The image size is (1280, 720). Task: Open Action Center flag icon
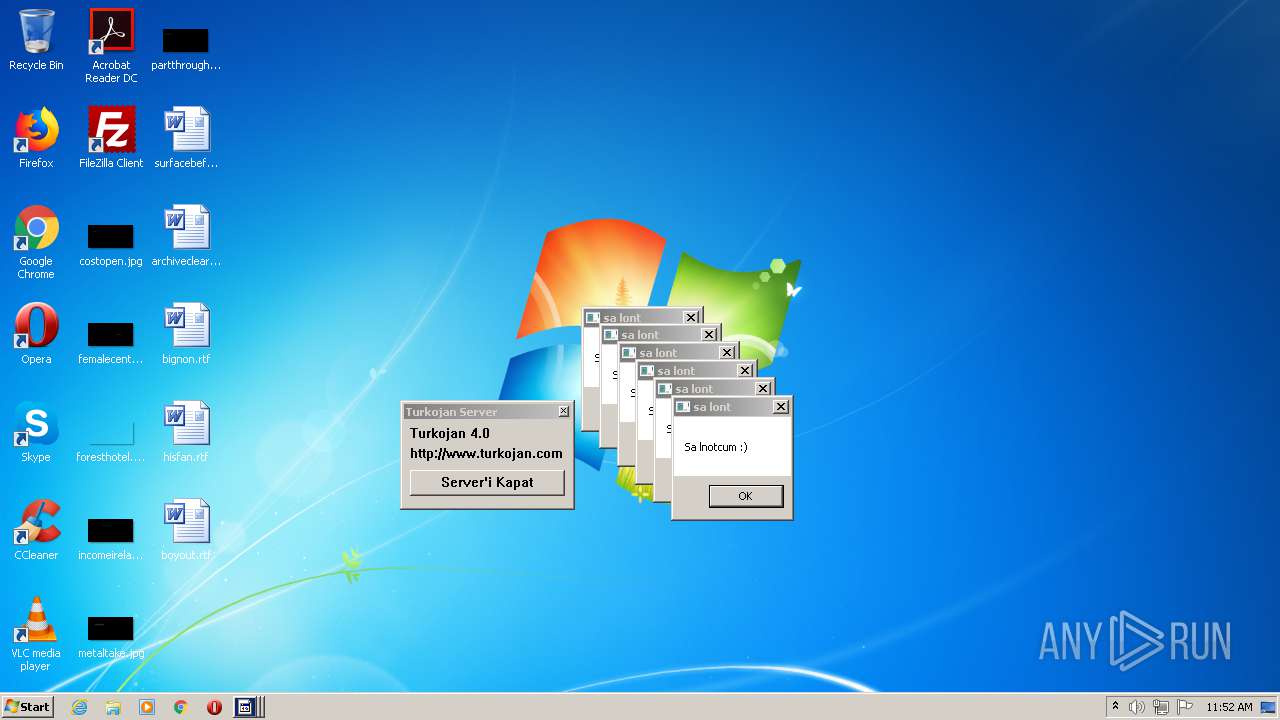(1185, 707)
